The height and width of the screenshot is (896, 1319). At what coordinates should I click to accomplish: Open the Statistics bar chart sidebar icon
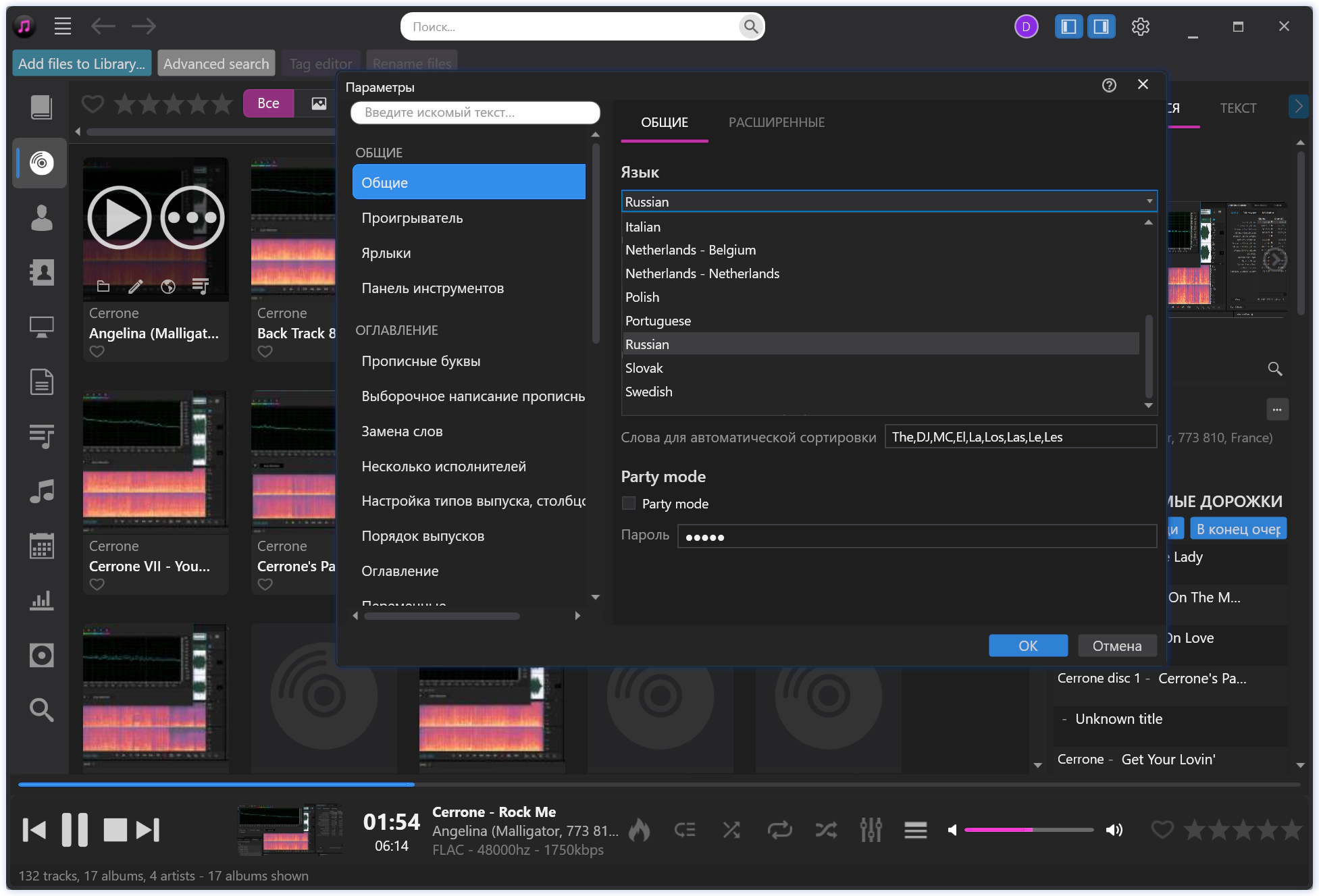tap(41, 600)
